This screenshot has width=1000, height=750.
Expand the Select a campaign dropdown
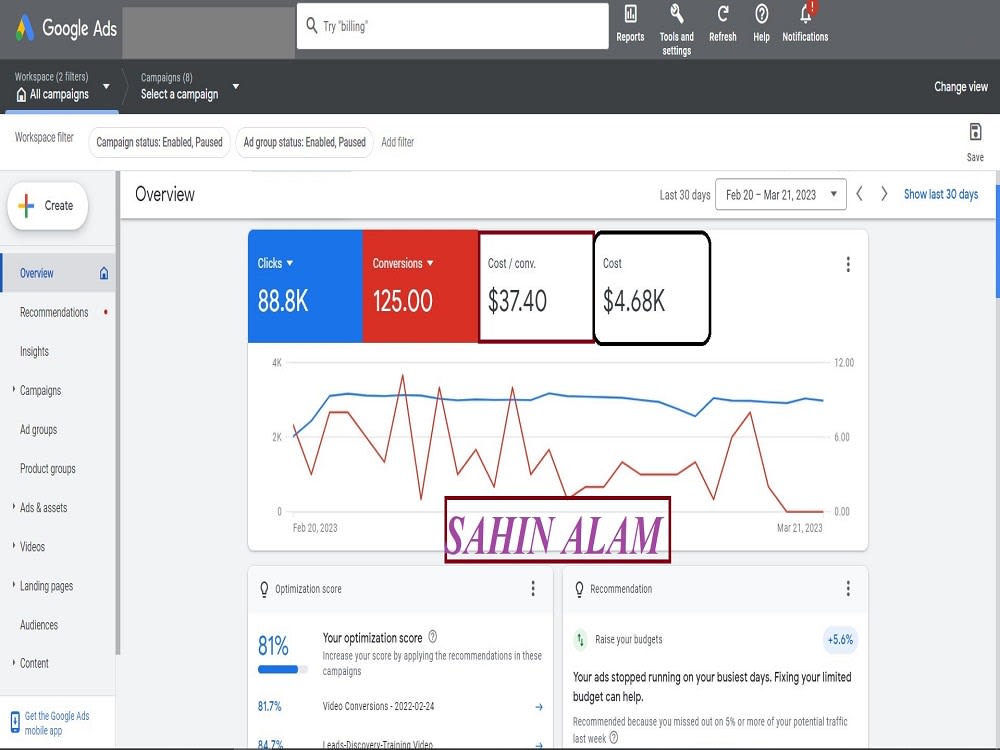(x=236, y=86)
